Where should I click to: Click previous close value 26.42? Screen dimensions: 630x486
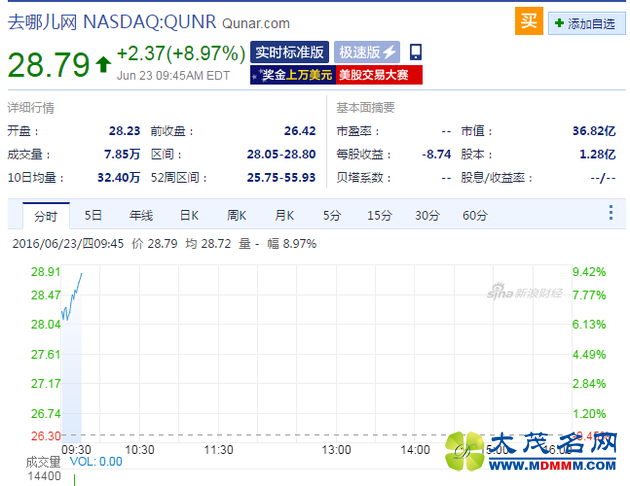tap(300, 131)
